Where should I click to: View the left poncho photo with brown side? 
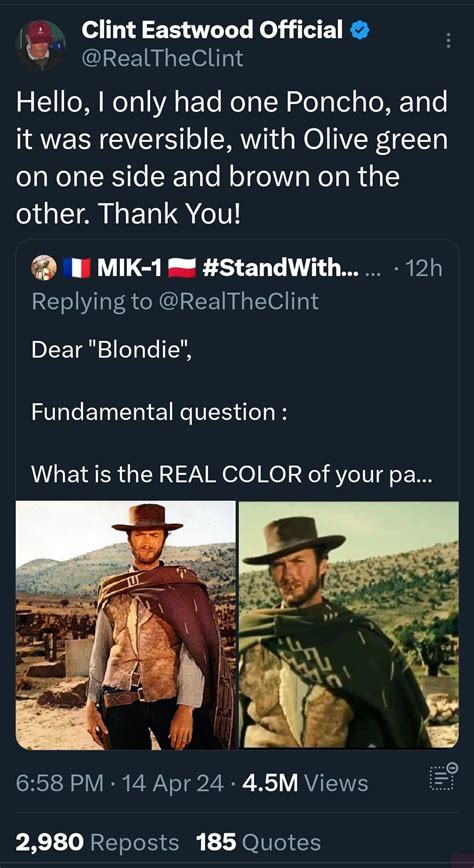point(126,624)
